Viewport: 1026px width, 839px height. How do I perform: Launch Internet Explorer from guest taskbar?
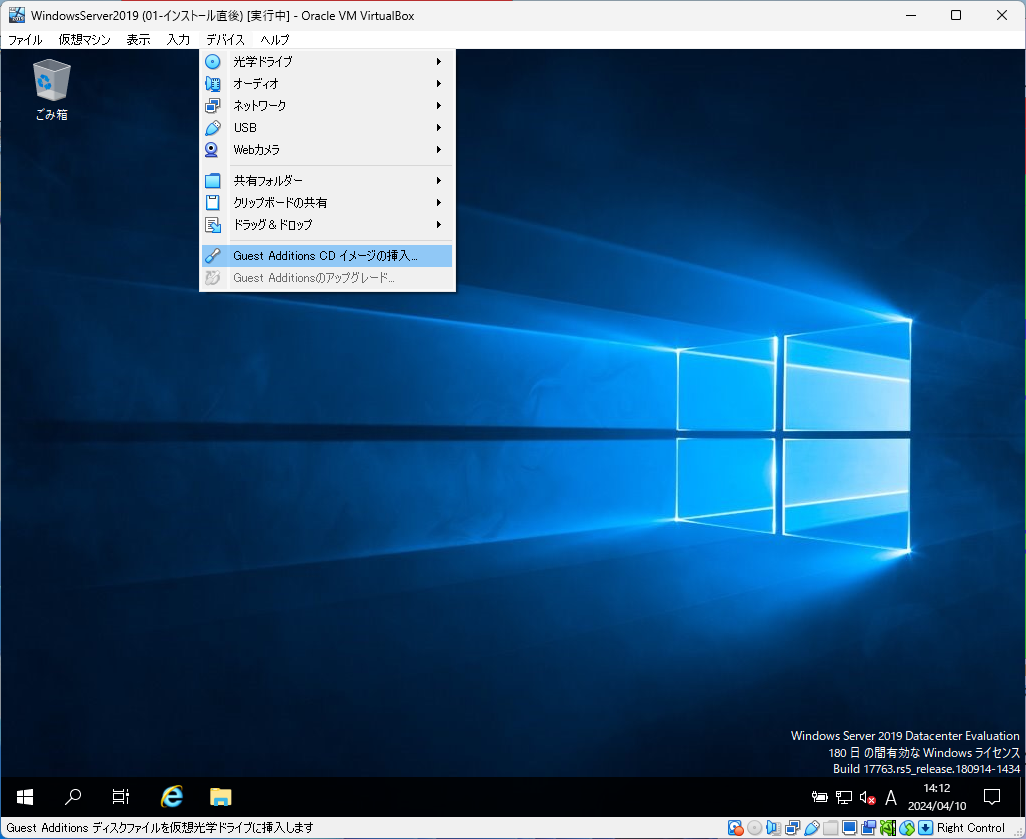tap(172, 796)
